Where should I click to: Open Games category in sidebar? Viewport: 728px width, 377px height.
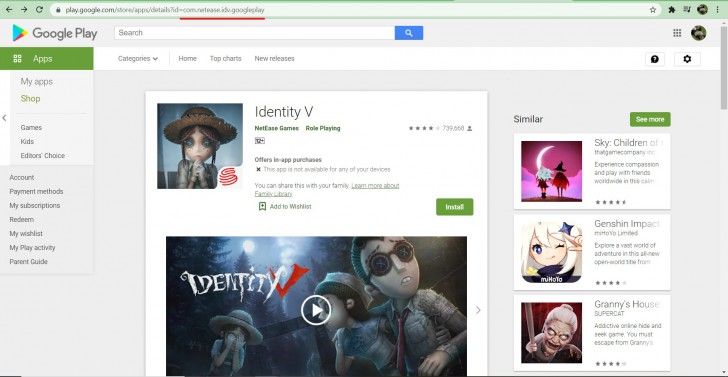pos(31,127)
